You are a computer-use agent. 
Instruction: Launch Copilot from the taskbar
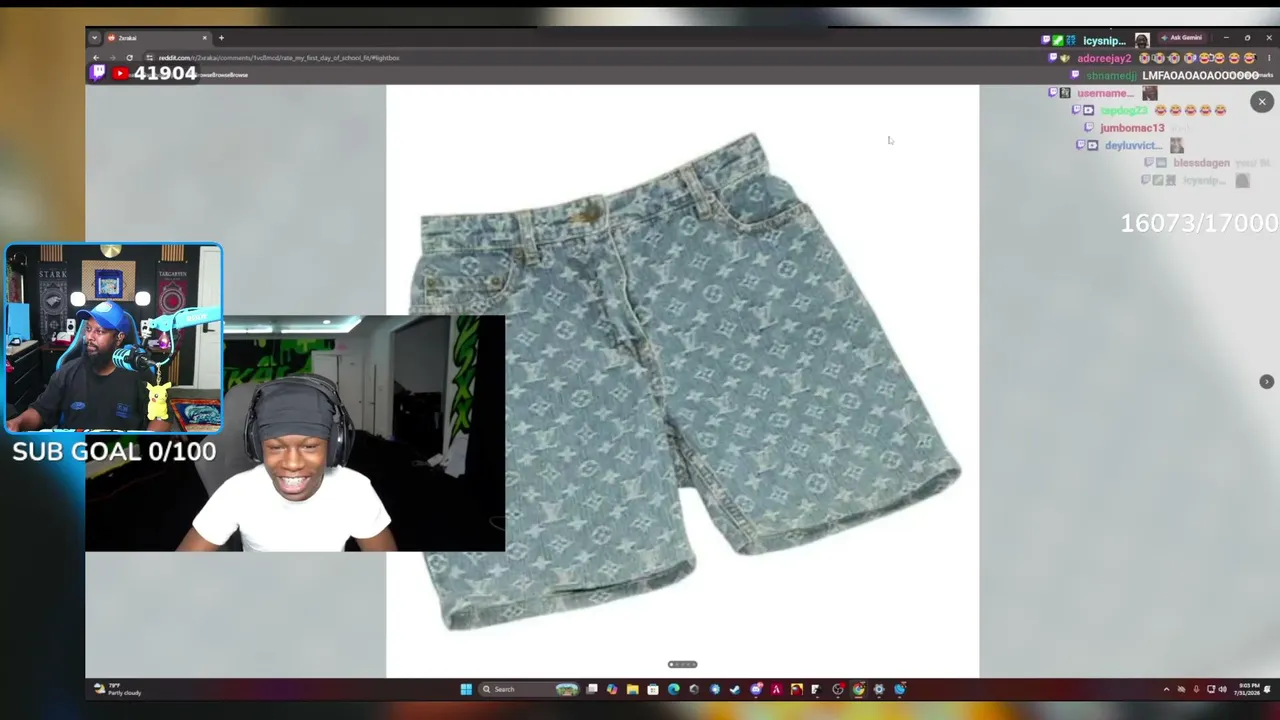coord(612,689)
